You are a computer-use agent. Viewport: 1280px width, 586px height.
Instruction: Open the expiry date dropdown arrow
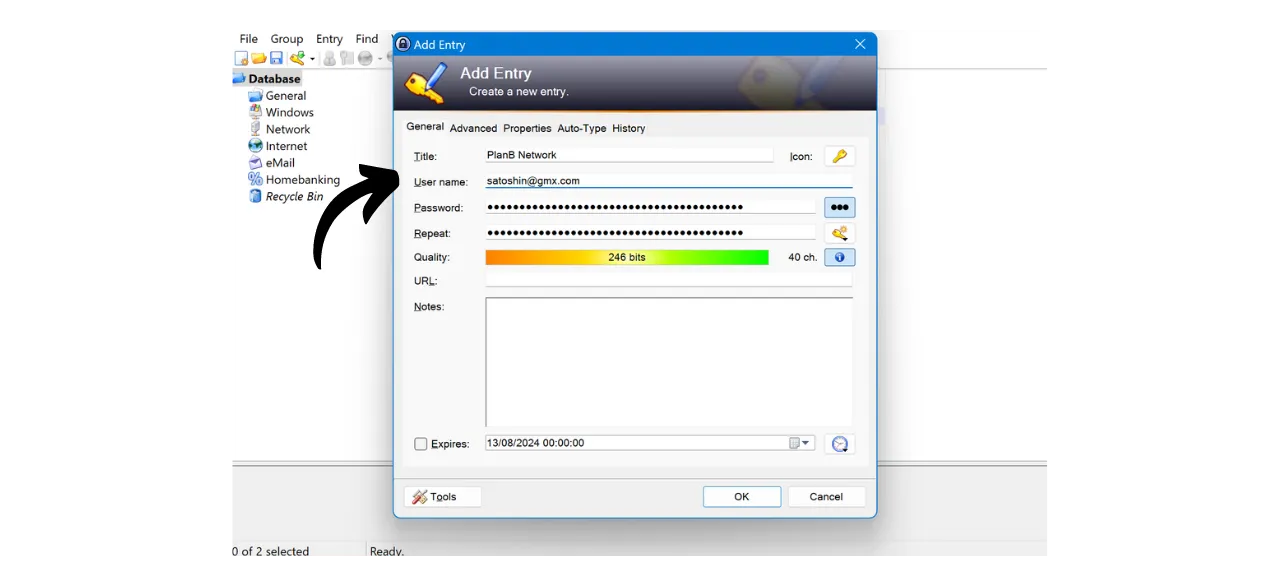[805, 442]
